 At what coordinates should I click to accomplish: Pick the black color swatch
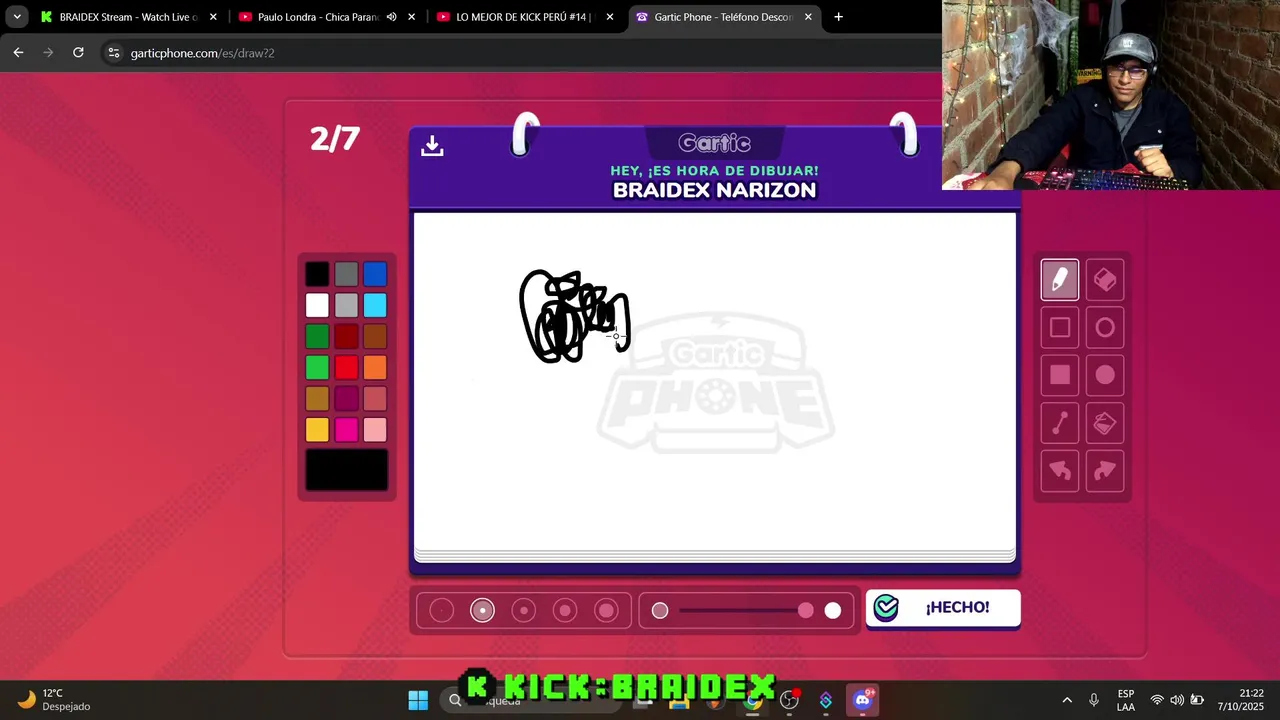317,274
